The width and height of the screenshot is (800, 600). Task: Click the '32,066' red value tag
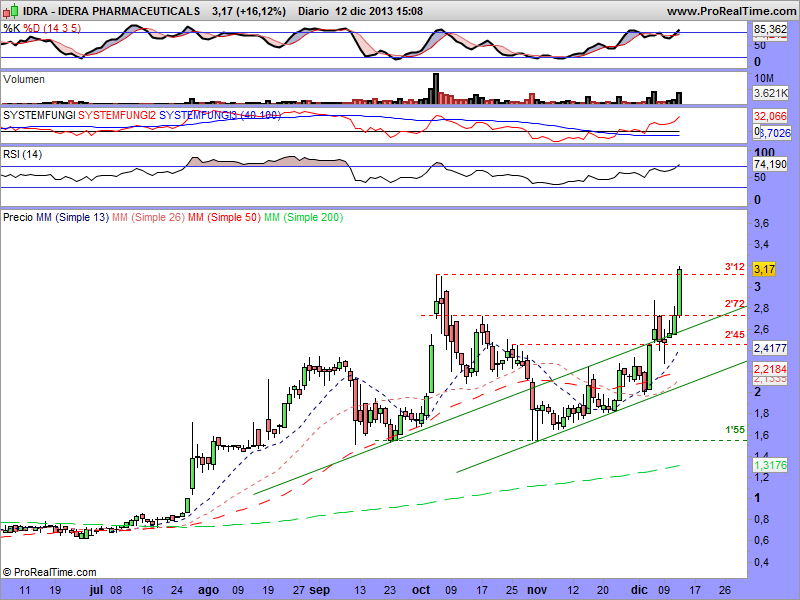[x=770, y=116]
